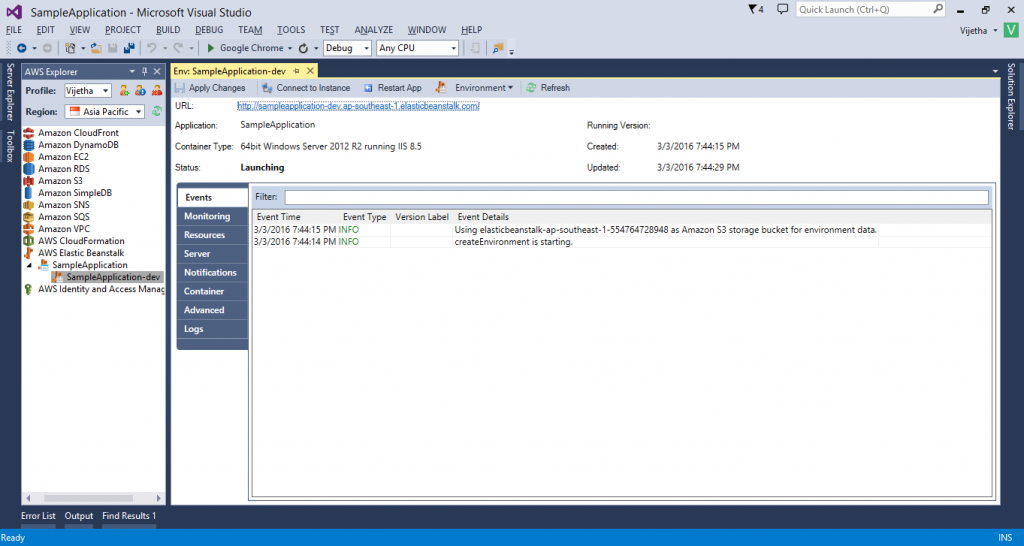Switch to the Monitoring tab
Viewport: 1024px width, 546px height.
[x=207, y=216]
